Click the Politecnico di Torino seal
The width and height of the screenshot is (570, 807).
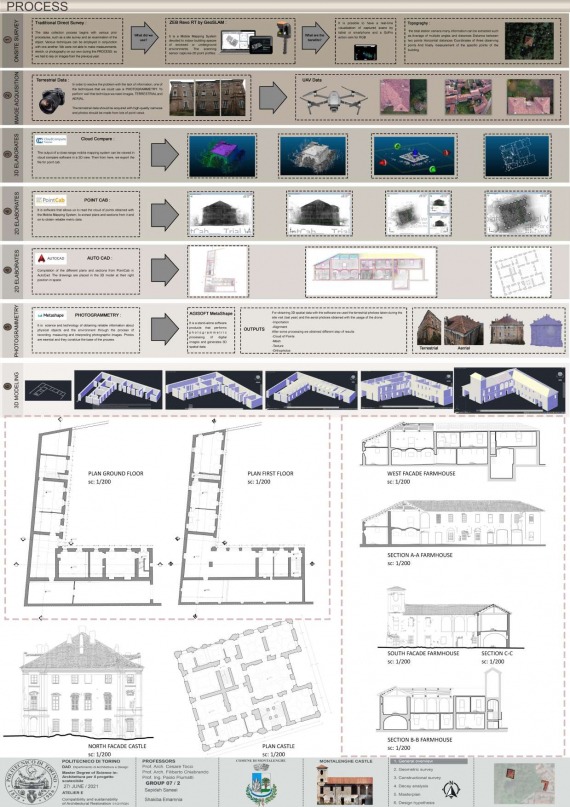(x=30, y=783)
